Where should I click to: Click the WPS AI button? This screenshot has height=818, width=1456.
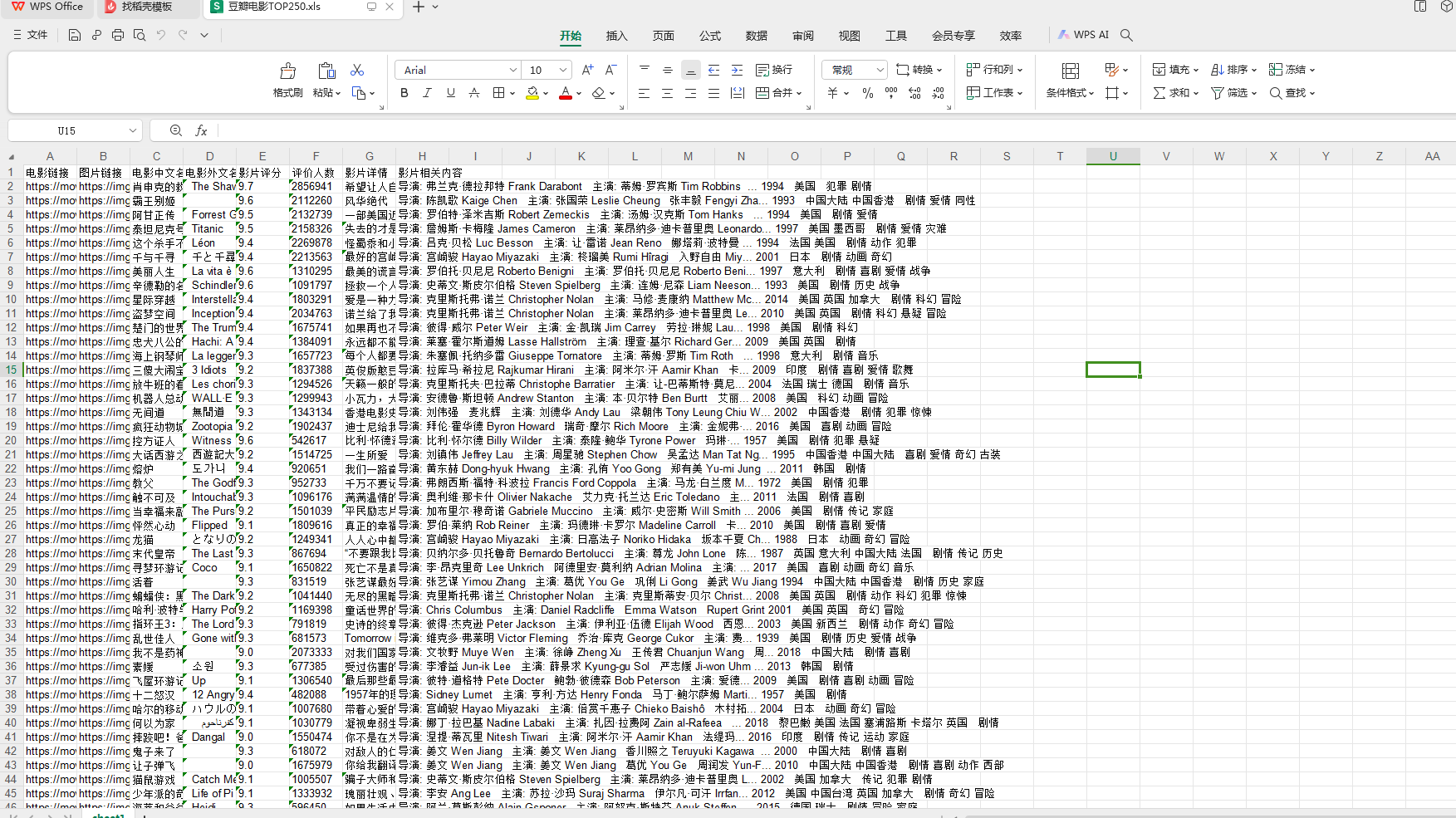coord(1083,35)
